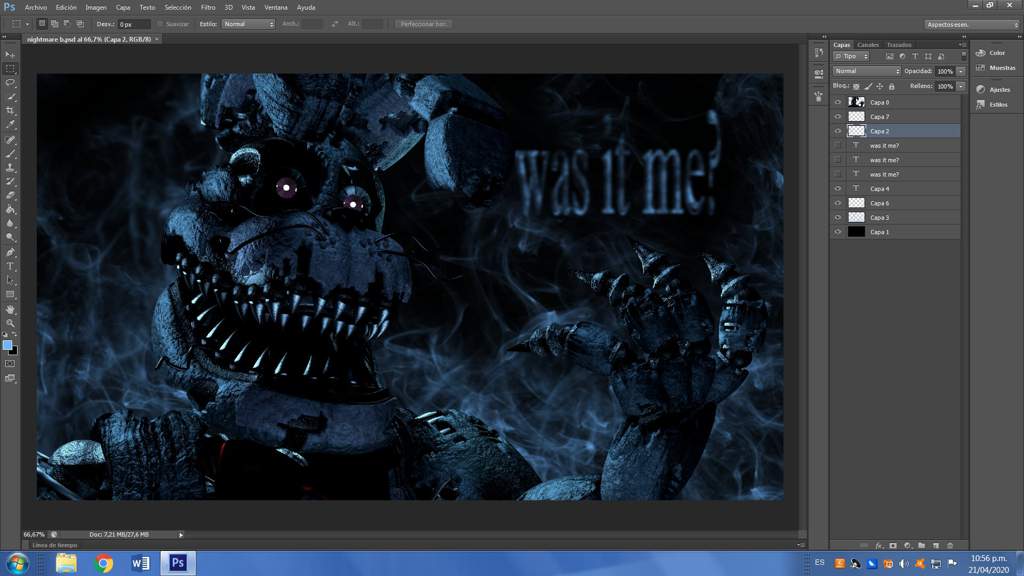This screenshot has height=576, width=1024.
Task: Select the Blur tool
Action: (x=10, y=223)
